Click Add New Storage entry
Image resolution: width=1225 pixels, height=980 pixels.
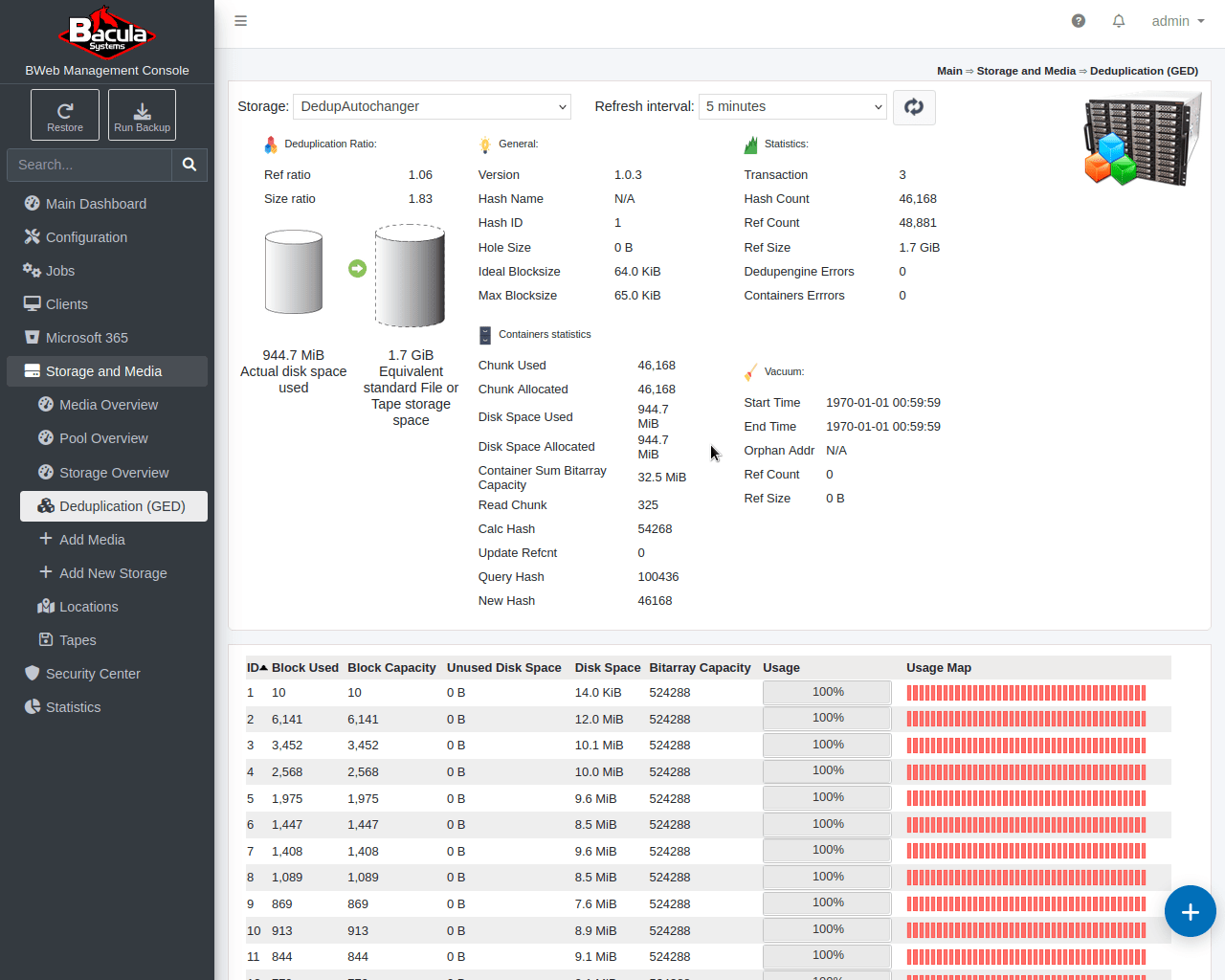pyautogui.click(x=113, y=573)
